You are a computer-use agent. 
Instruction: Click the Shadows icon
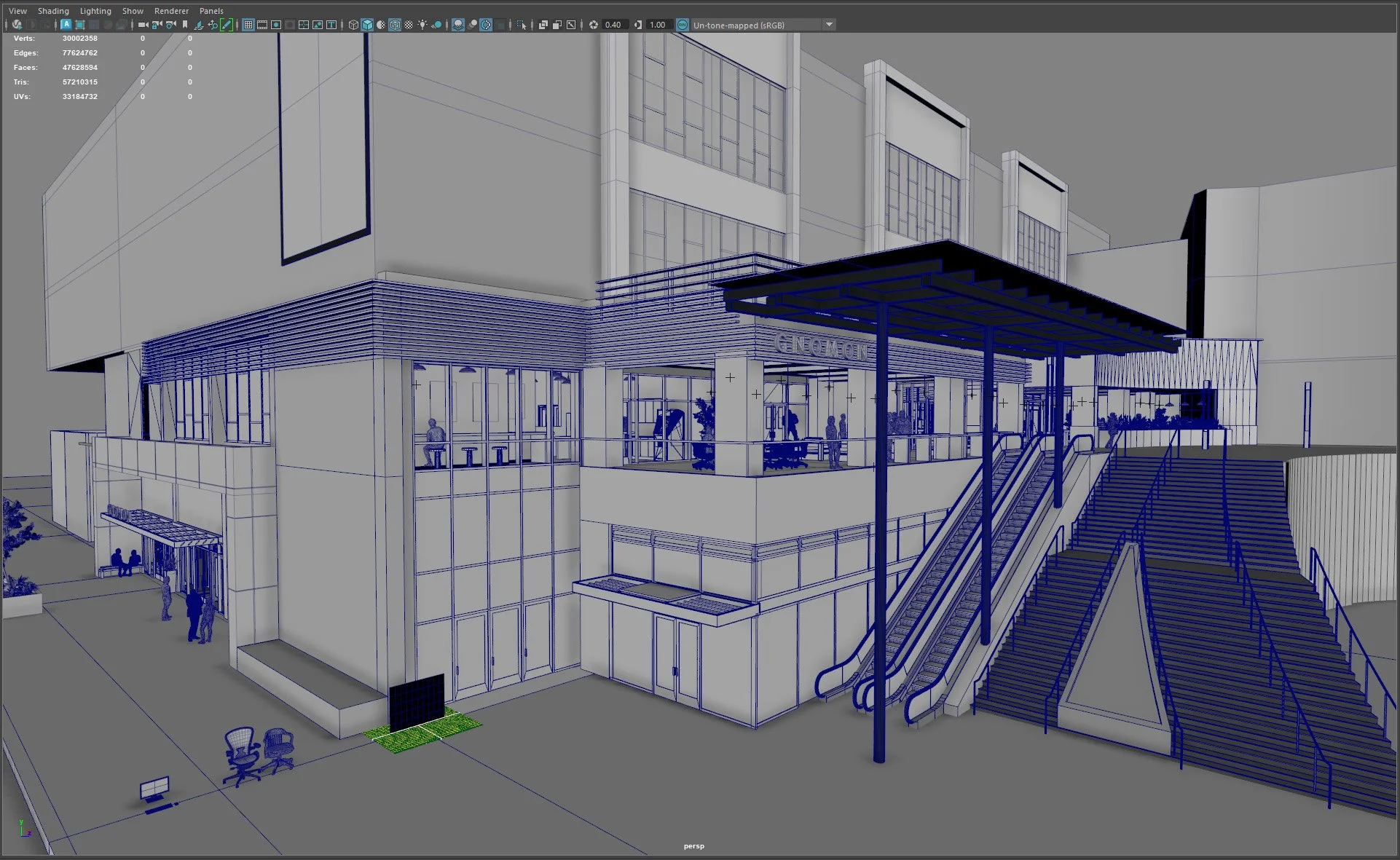436,25
